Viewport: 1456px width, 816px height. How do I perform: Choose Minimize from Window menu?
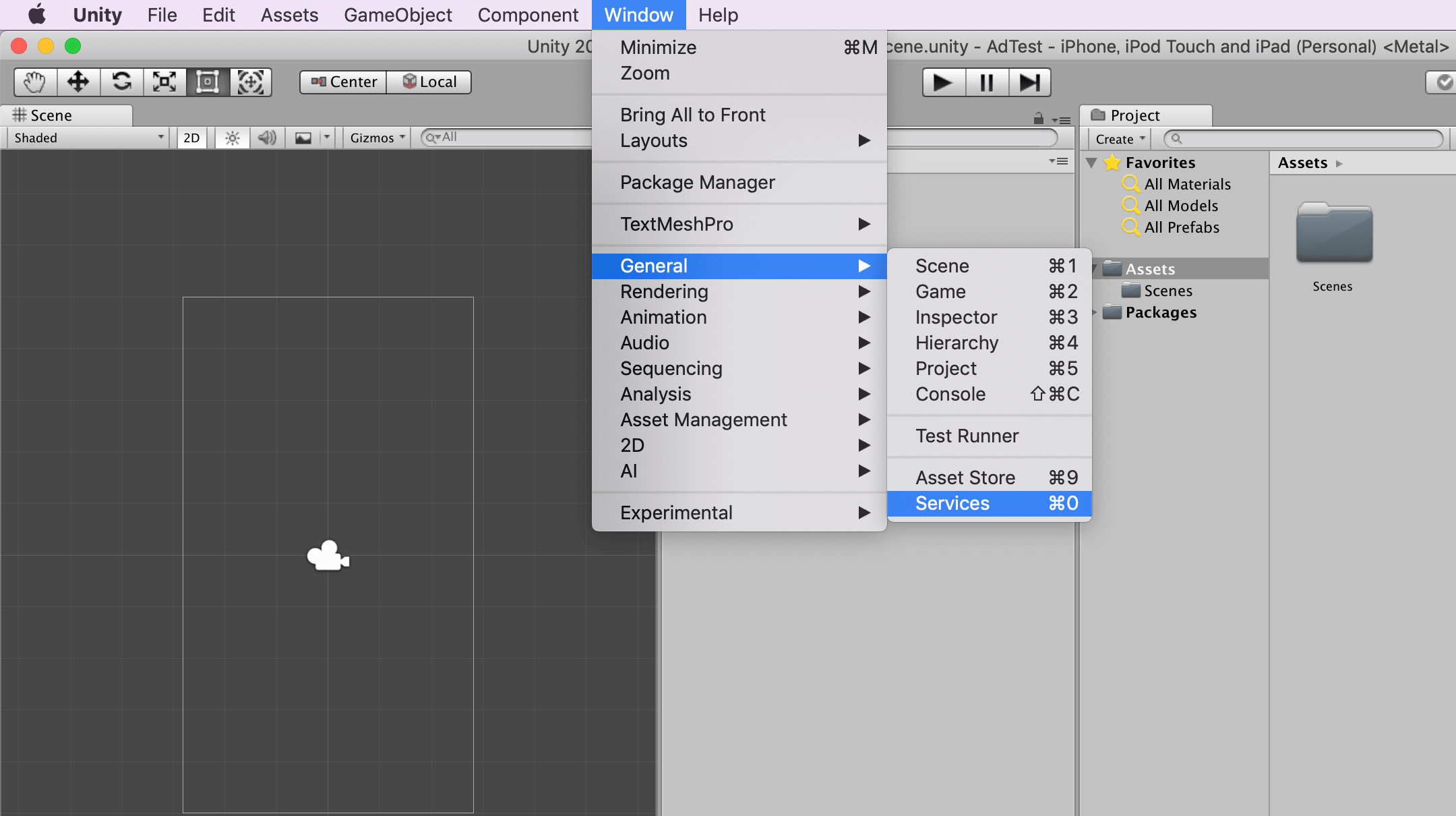tap(739, 47)
